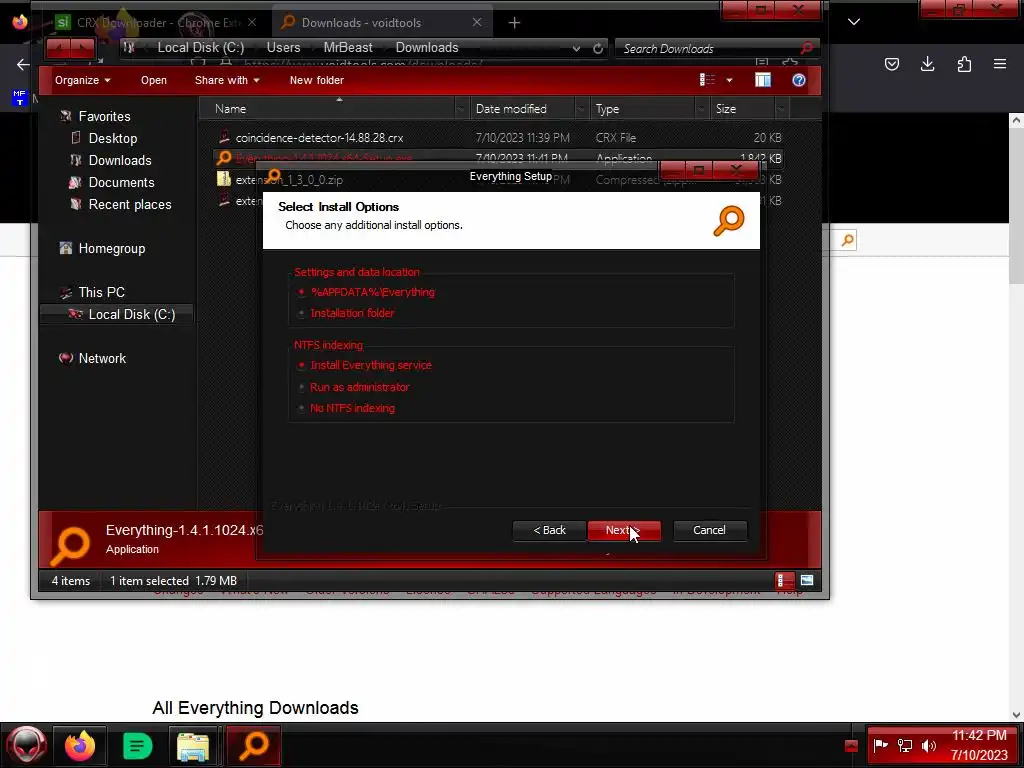
Task: Open Explorer help question-mark icon
Action: pyautogui.click(x=799, y=80)
